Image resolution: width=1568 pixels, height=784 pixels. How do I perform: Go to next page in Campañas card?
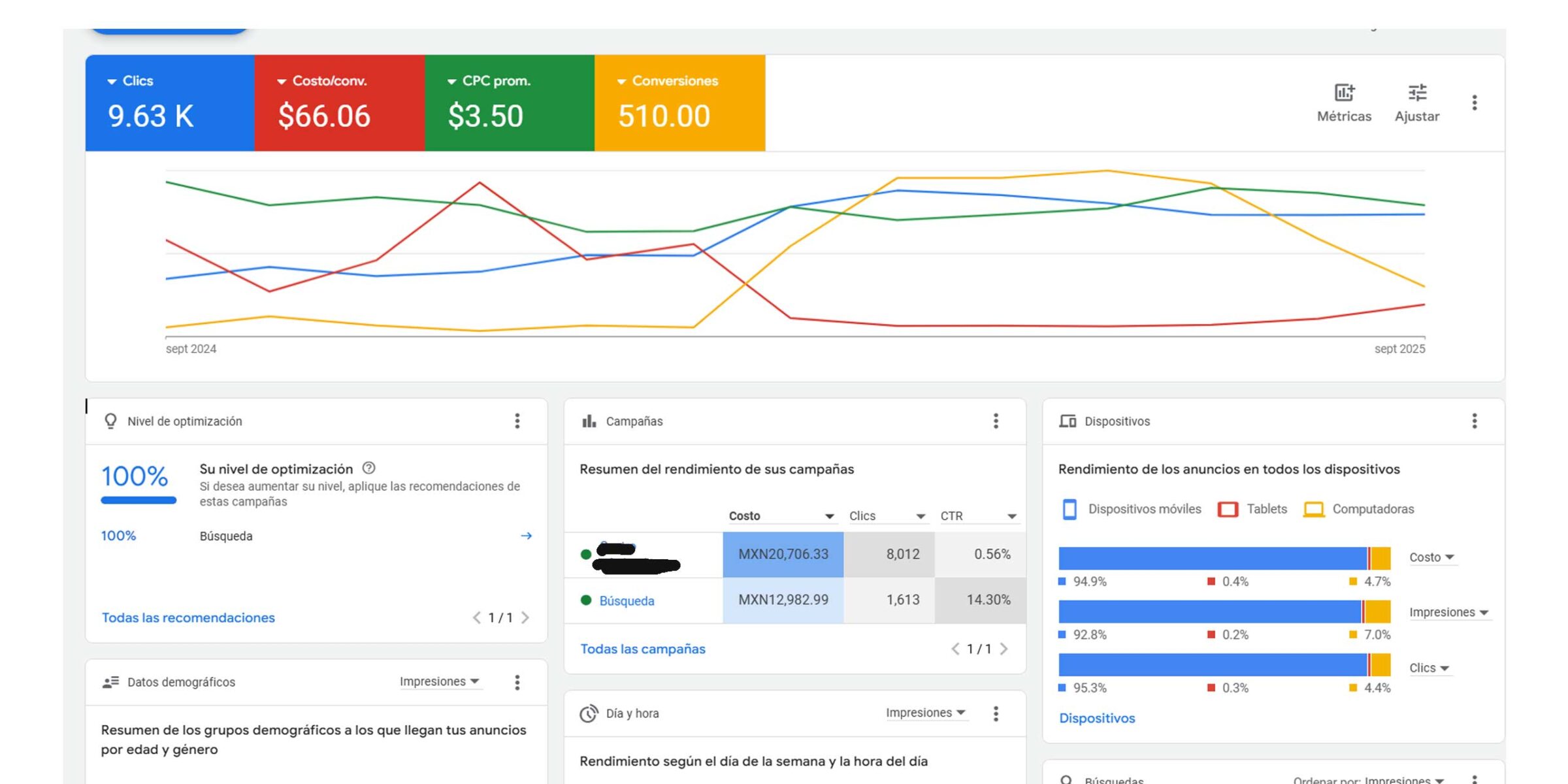pos(1004,649)
